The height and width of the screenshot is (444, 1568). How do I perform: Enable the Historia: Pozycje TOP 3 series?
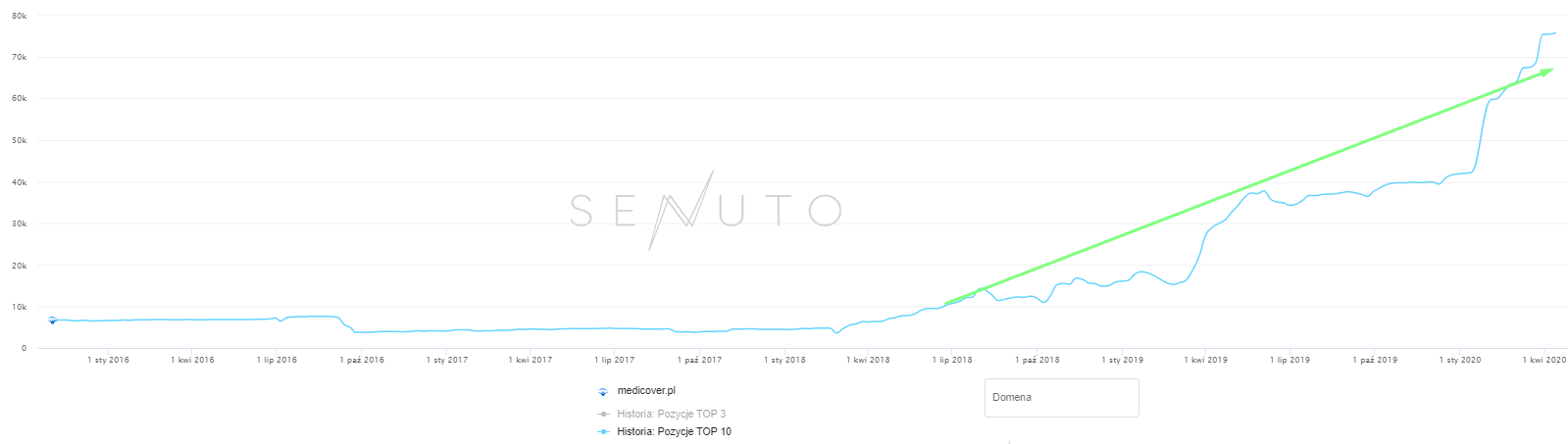click(x=671, y=415)
